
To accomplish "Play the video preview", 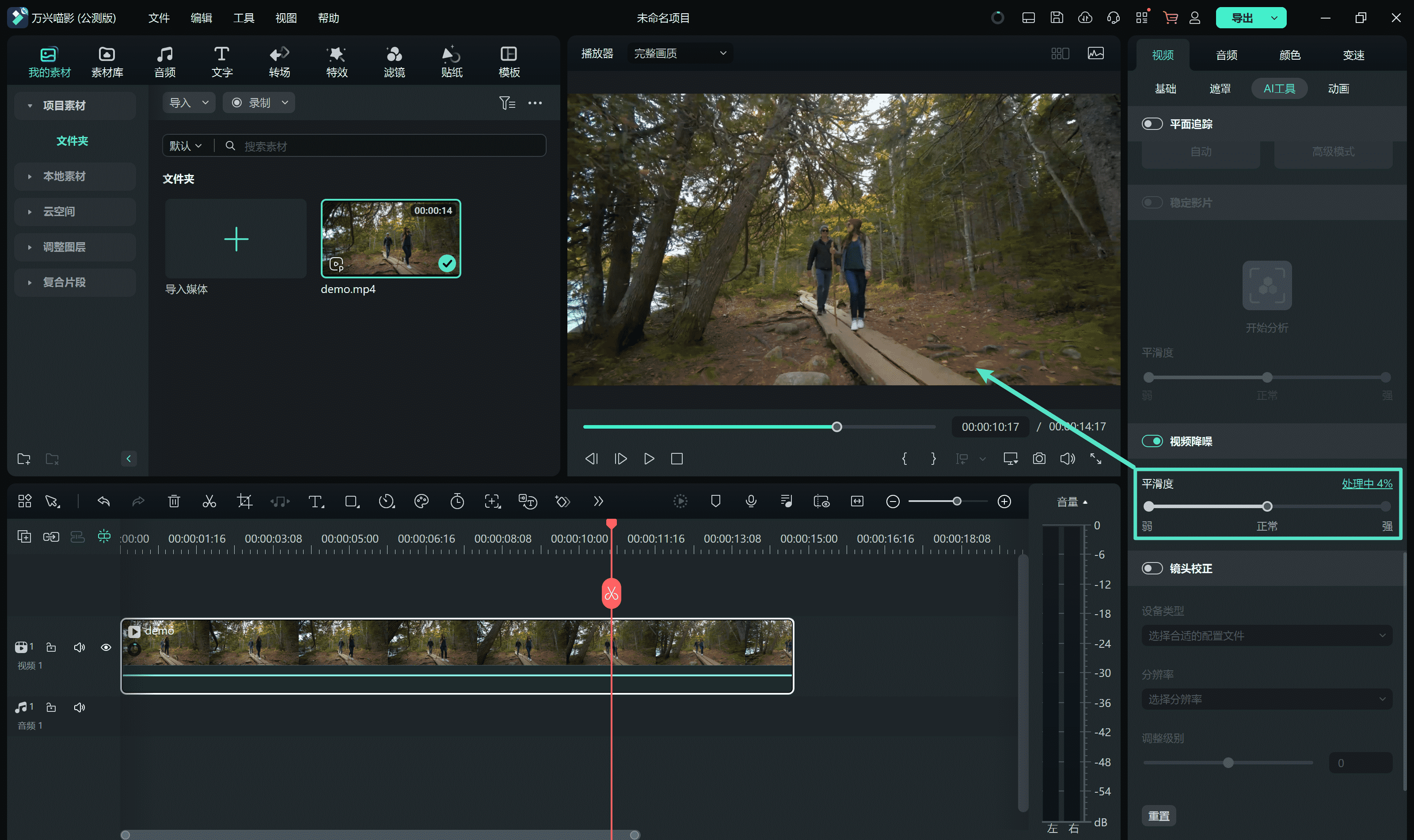I will click(x=649, y=459).
